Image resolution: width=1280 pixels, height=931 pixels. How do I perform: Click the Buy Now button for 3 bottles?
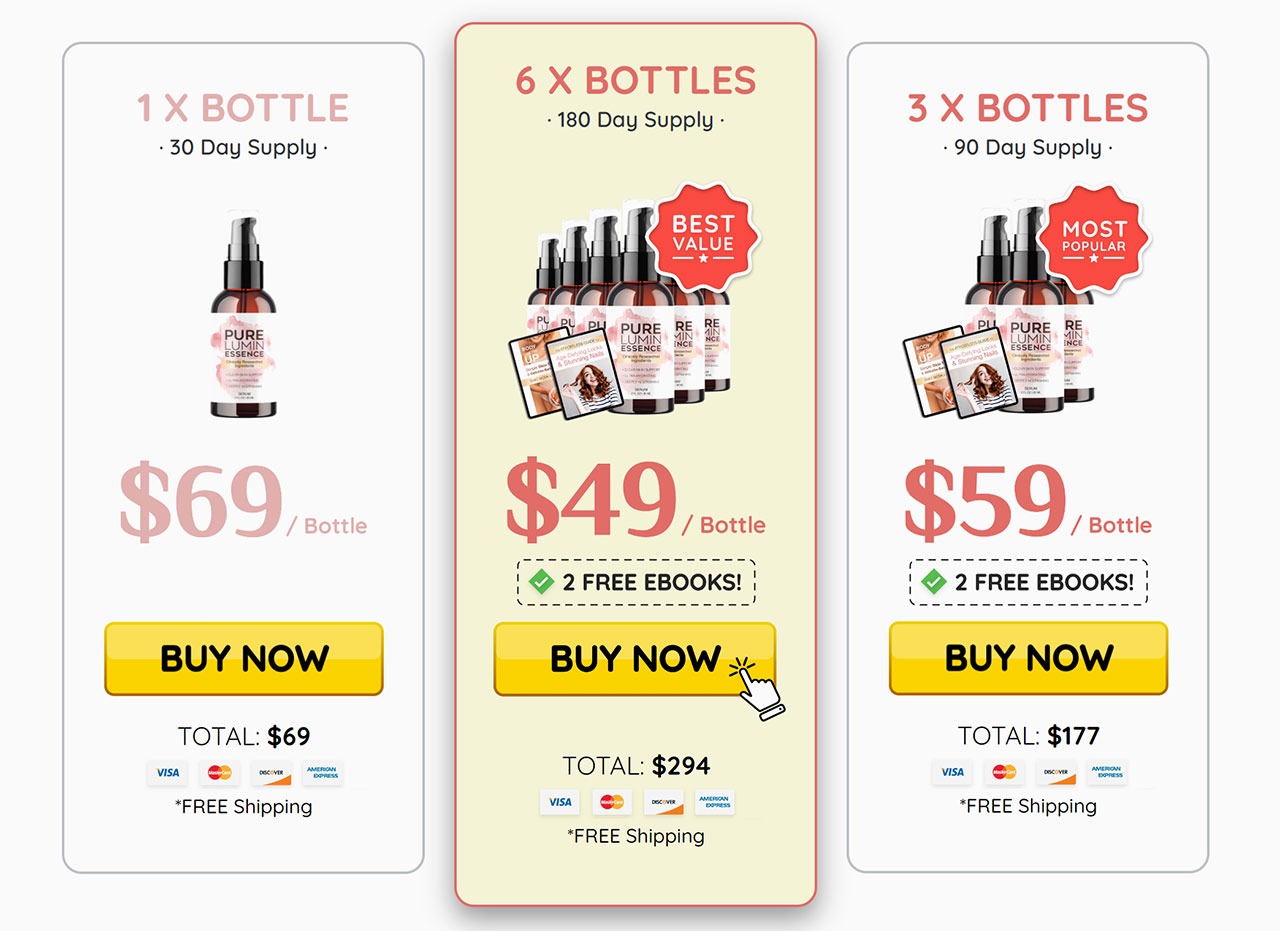coord(1028,658)
